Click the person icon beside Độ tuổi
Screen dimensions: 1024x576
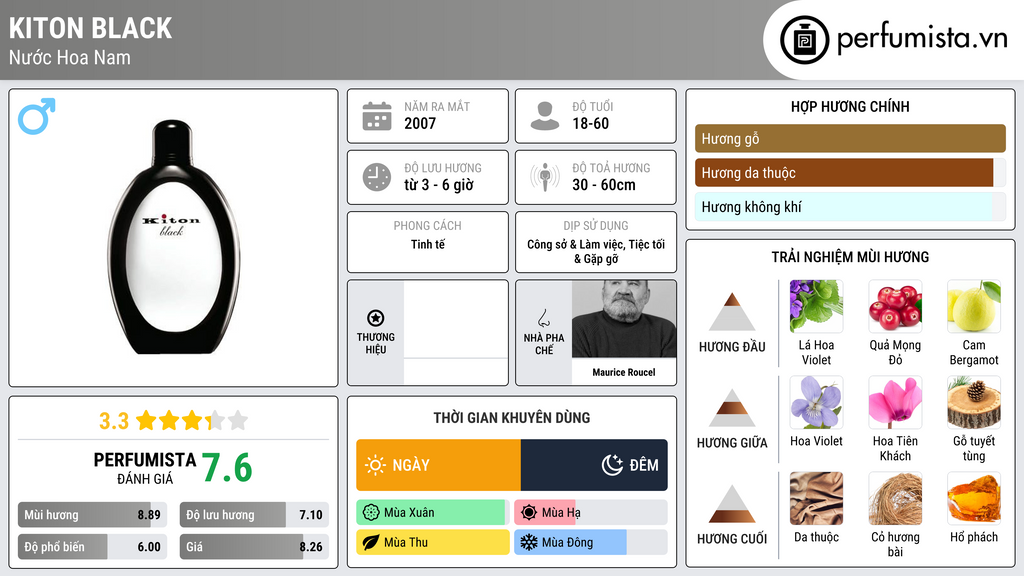[x=545, y=116]
